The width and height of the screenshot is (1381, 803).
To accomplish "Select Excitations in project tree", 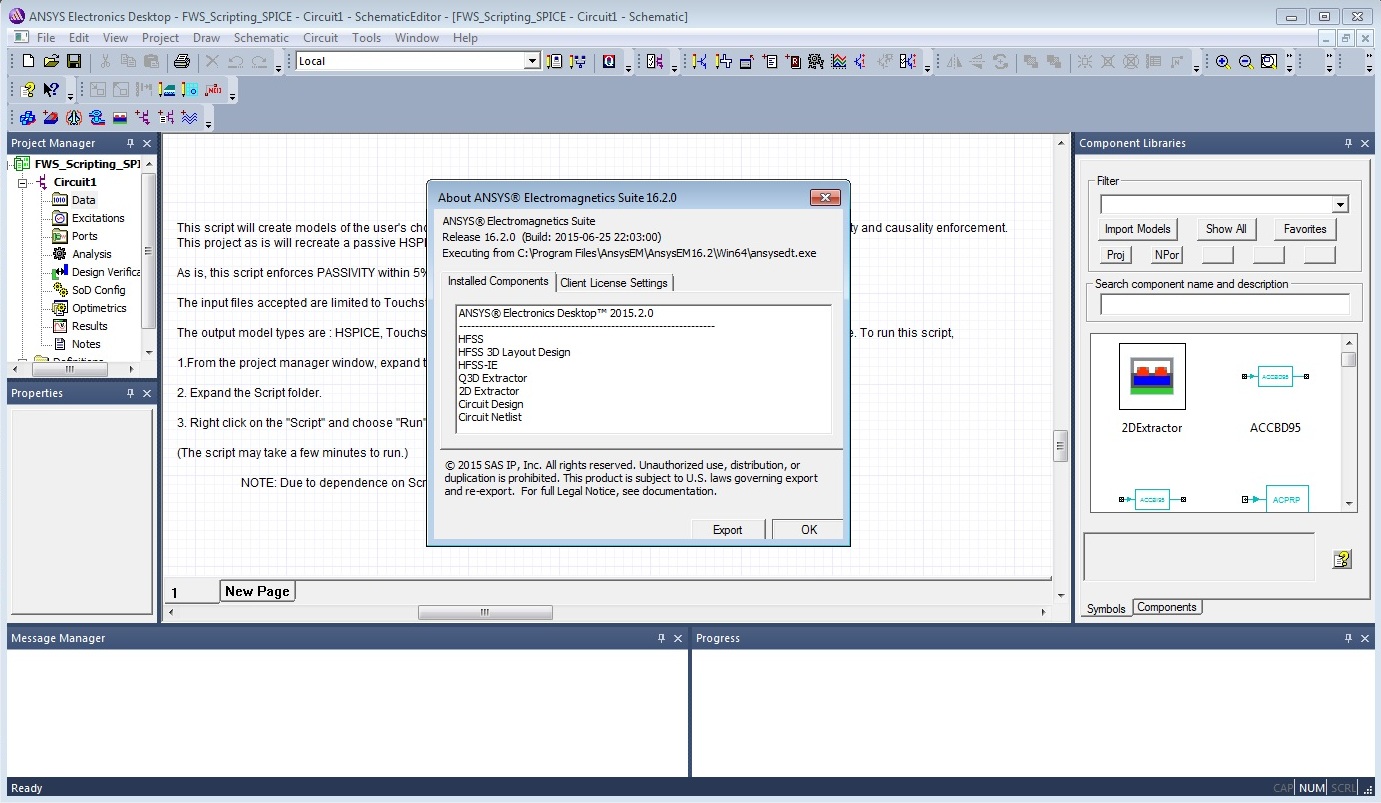I will [98, 218].
